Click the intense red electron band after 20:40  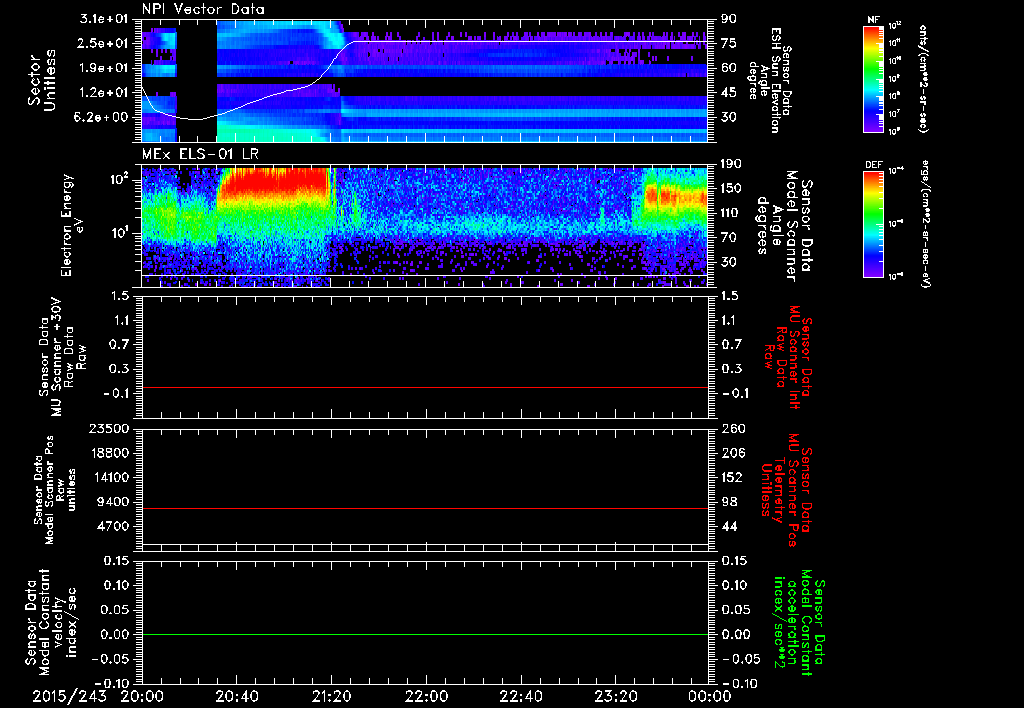[273, 183]
